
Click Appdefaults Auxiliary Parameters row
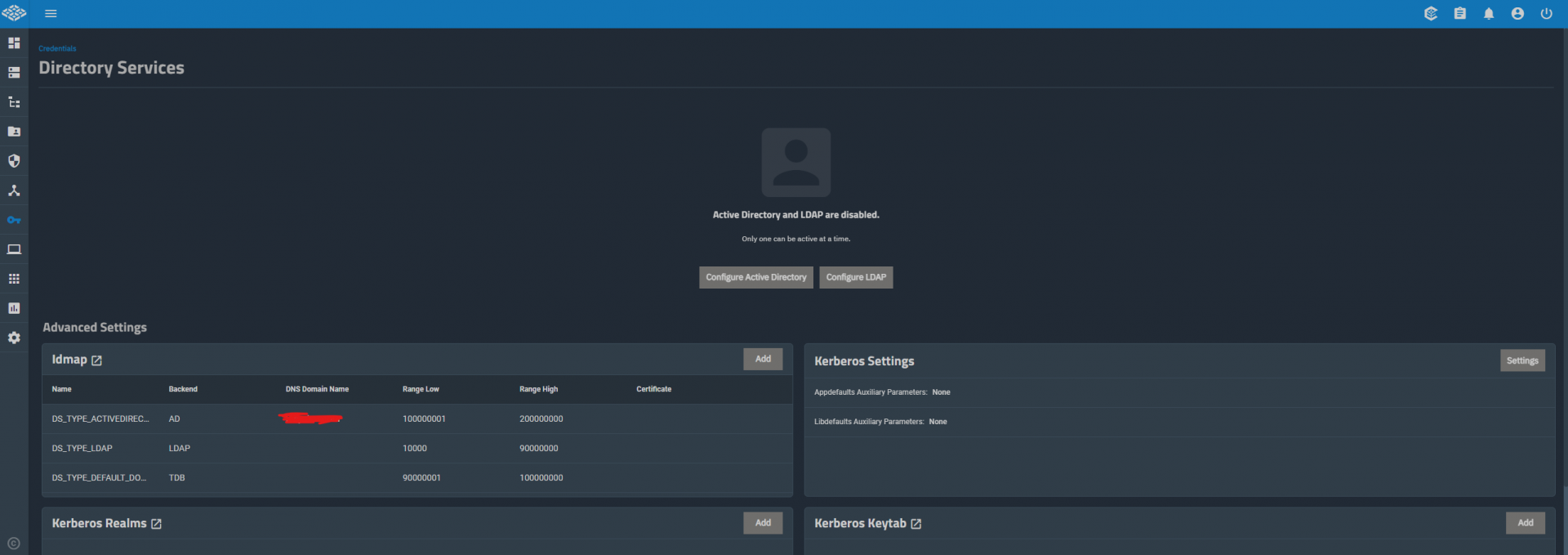(1179, 392)
